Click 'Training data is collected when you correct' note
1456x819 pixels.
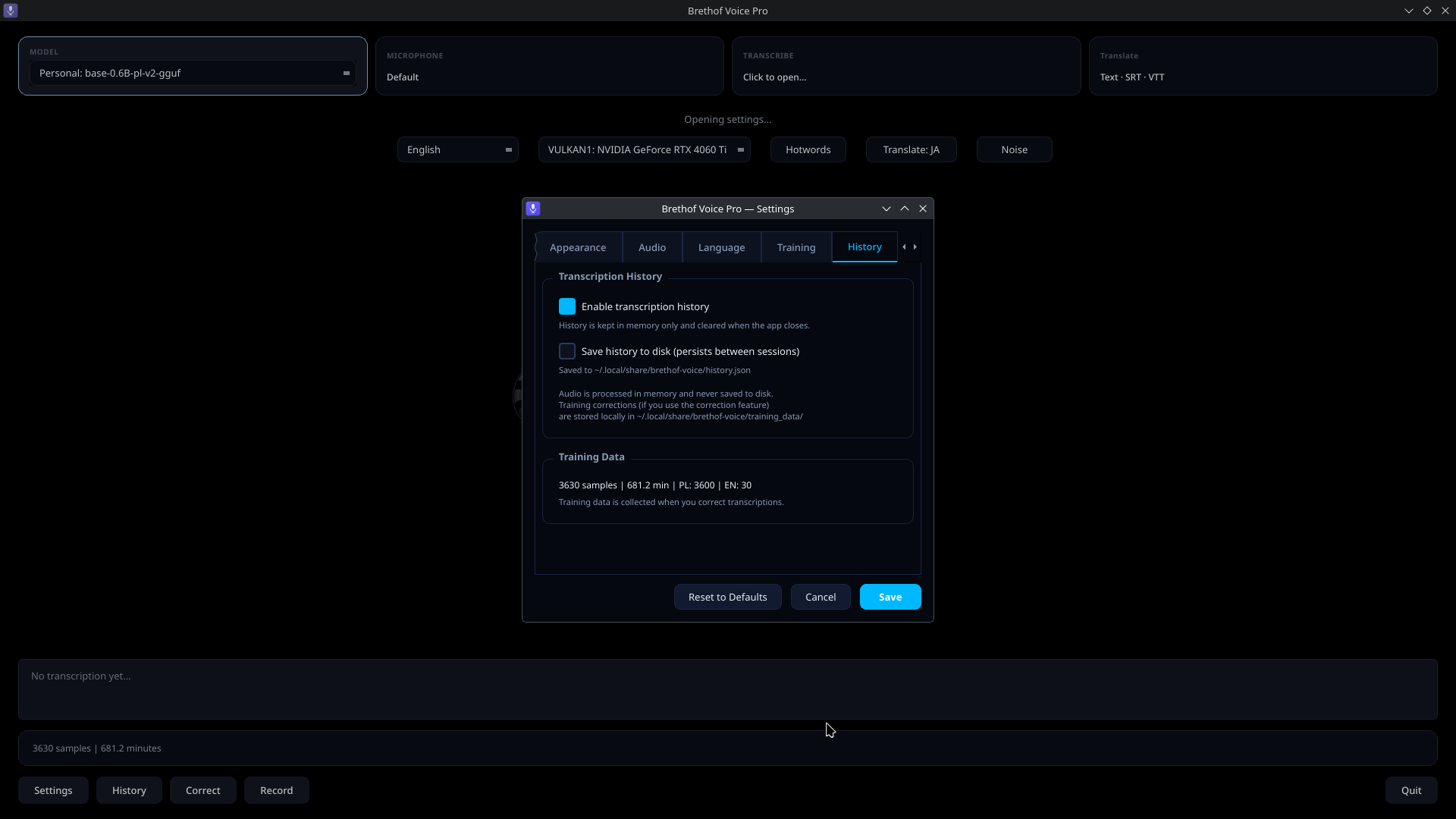671,502
